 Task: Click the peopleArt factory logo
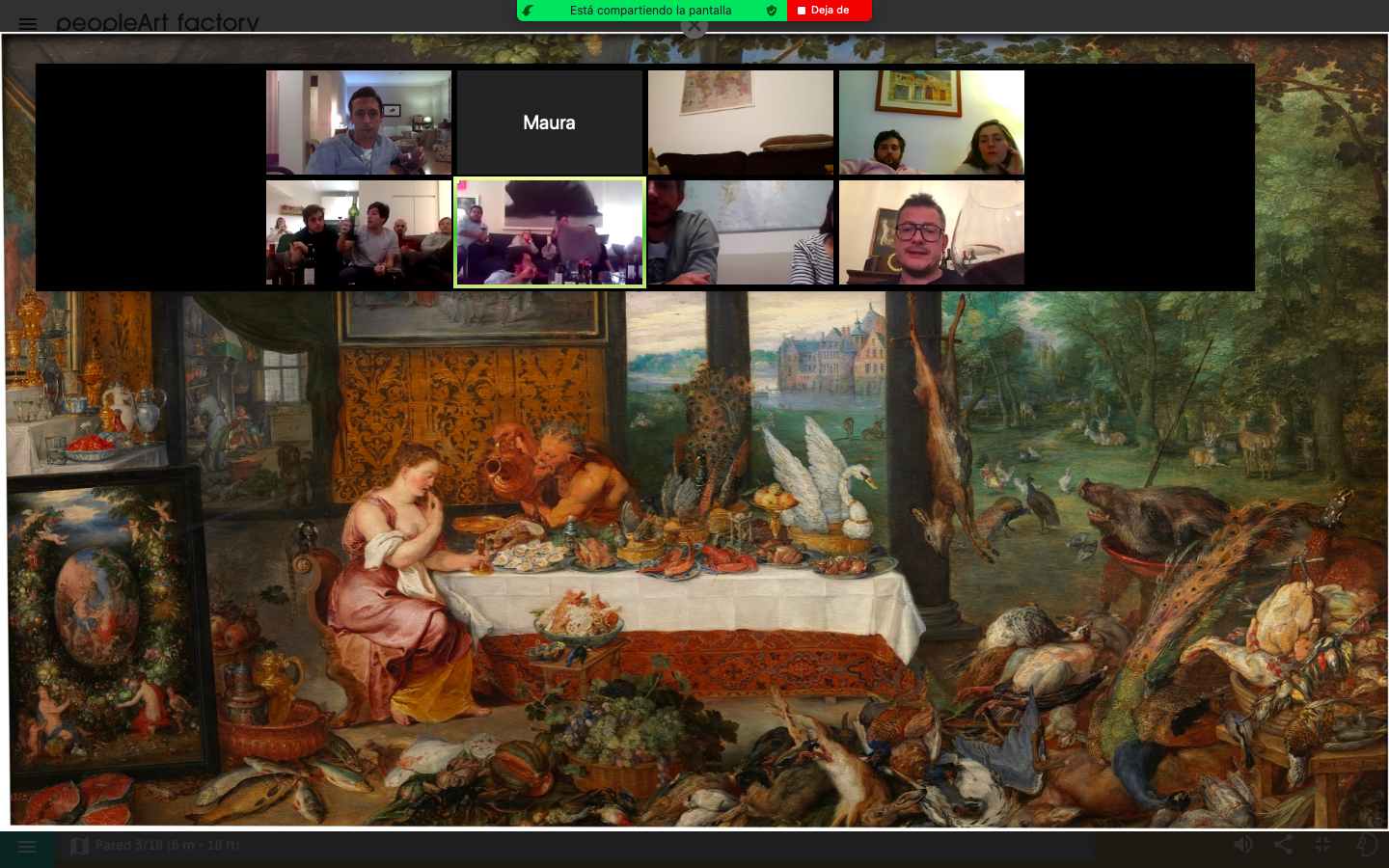click(x=157, y=22)
